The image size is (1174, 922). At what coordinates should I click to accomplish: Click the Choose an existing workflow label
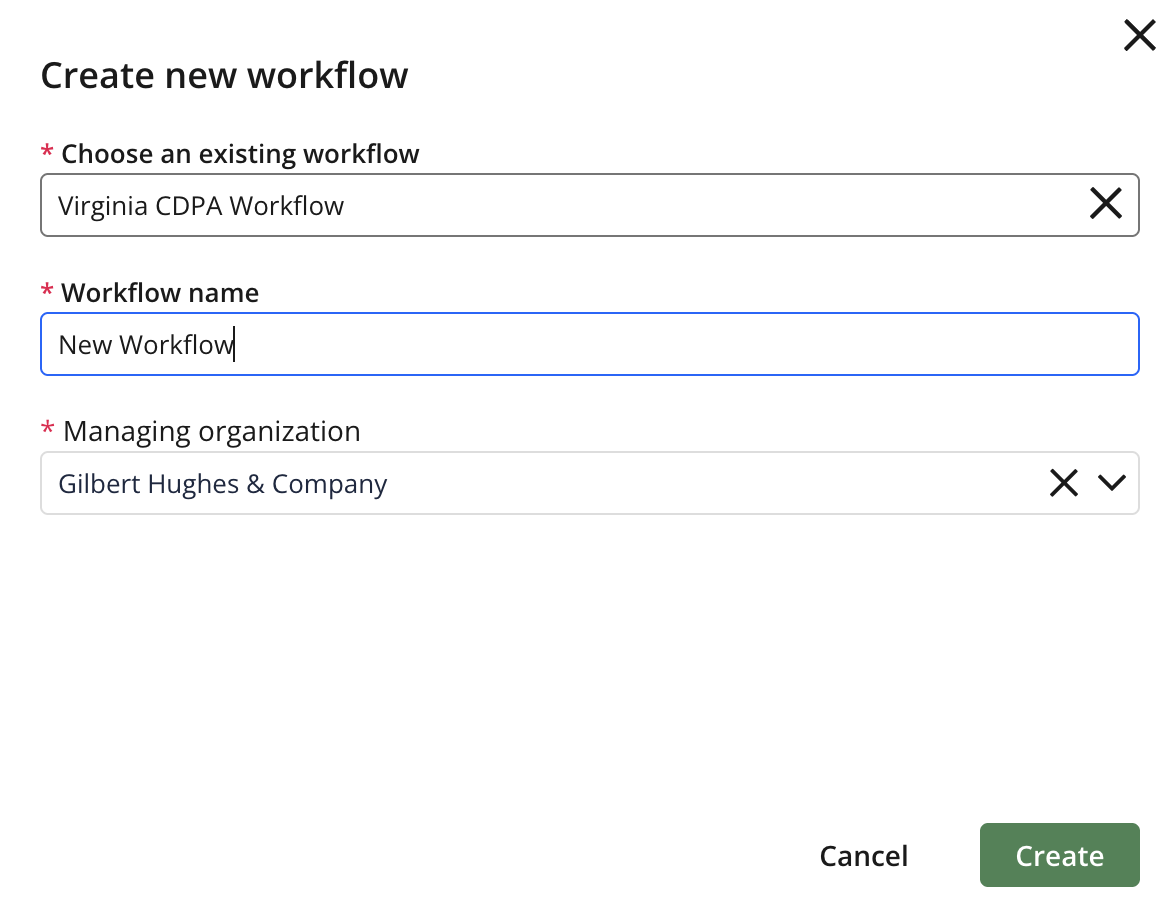[240, 154]
